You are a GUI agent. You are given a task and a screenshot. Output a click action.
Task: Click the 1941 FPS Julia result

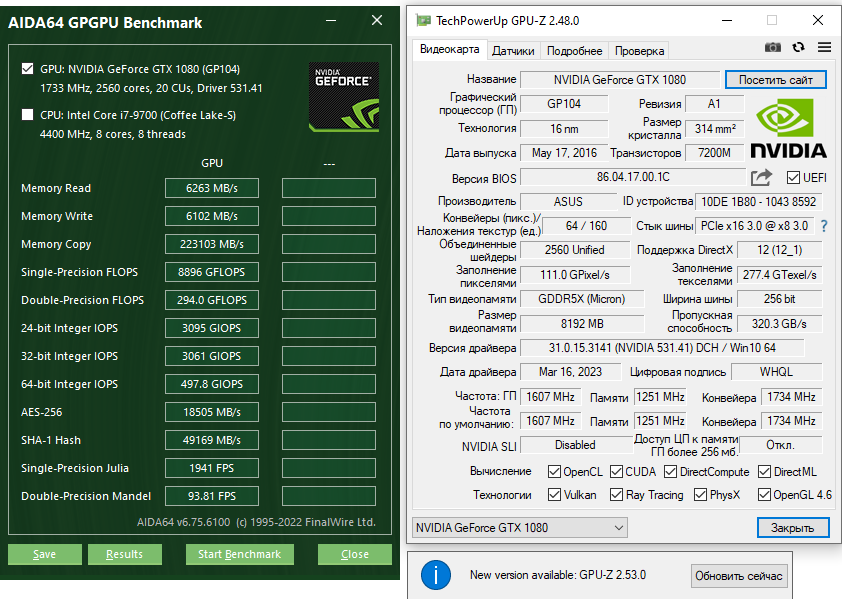(x=212, y=468)
